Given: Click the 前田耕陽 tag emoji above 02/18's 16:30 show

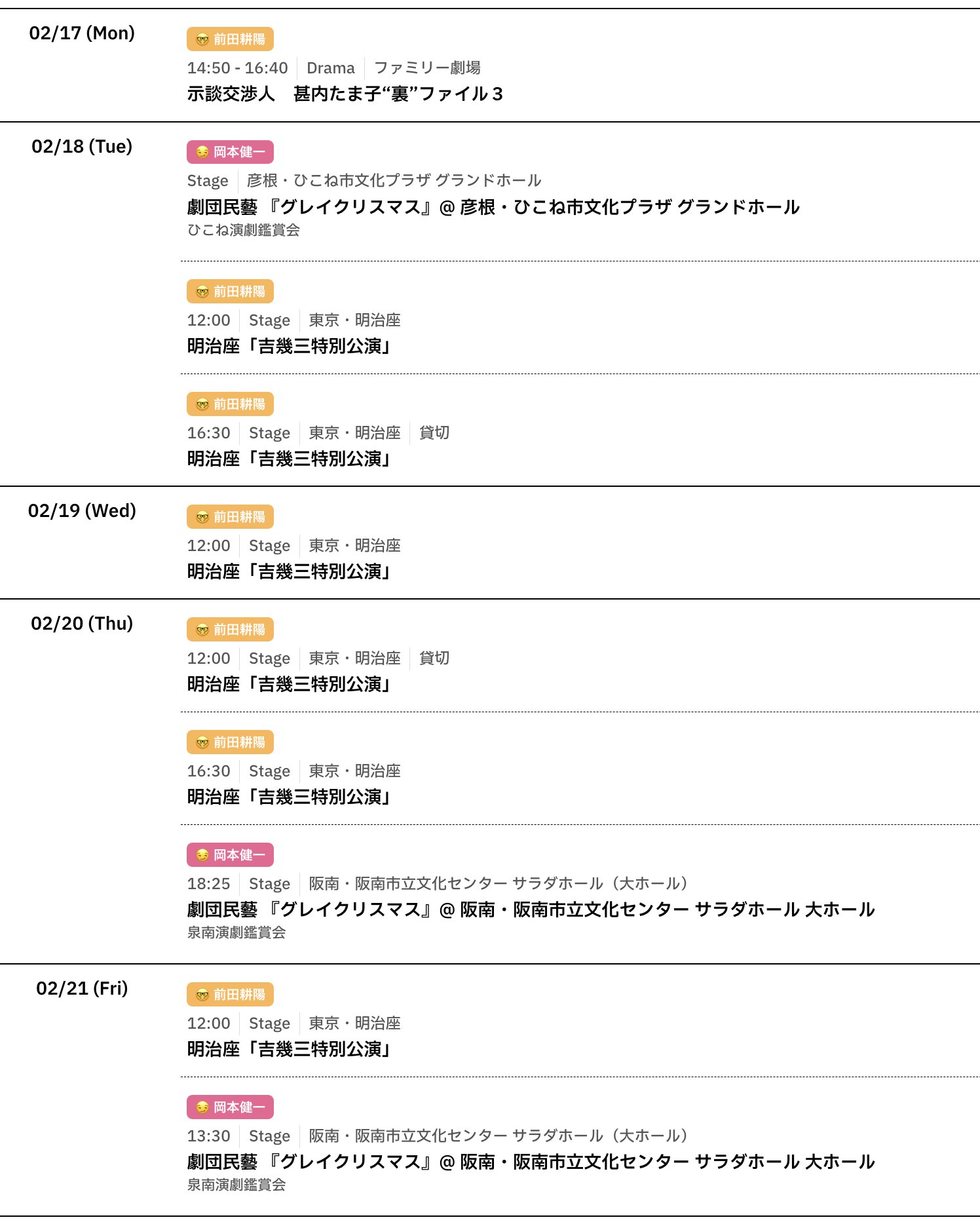Looking at the screenshot, I should point(202,404).
